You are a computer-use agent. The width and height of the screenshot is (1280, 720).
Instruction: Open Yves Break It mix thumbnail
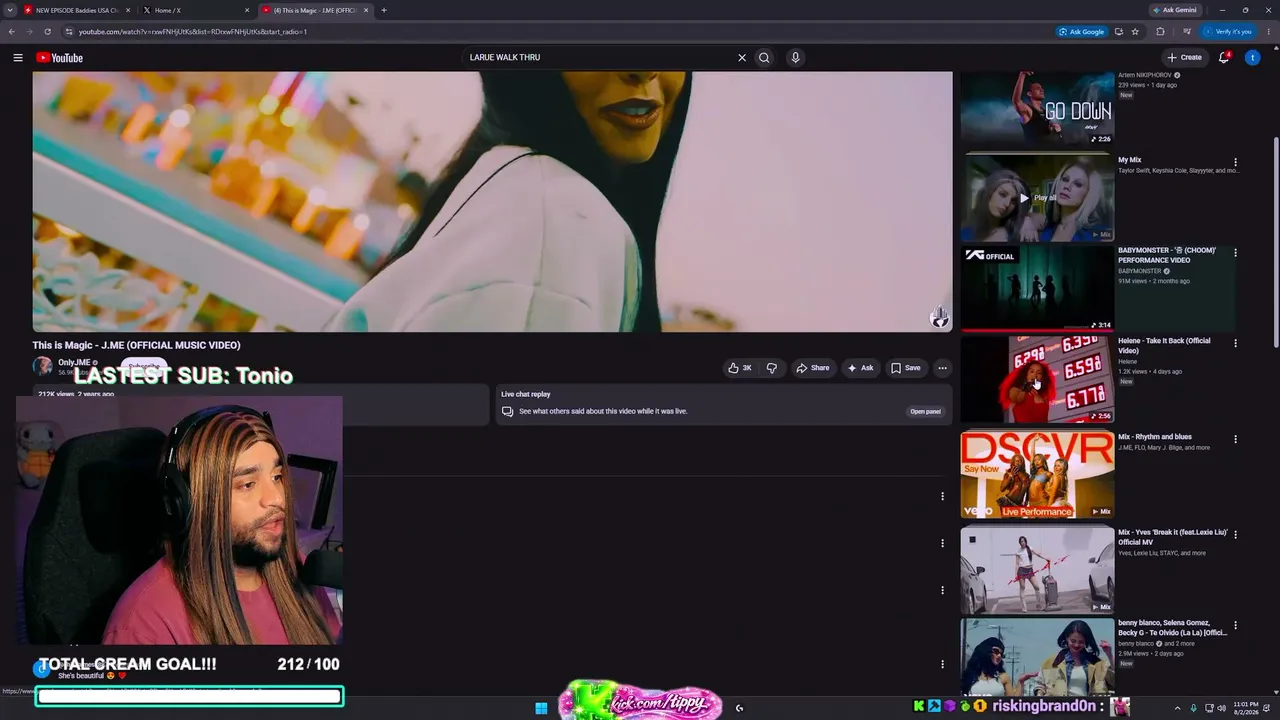tap(1037, 570)
